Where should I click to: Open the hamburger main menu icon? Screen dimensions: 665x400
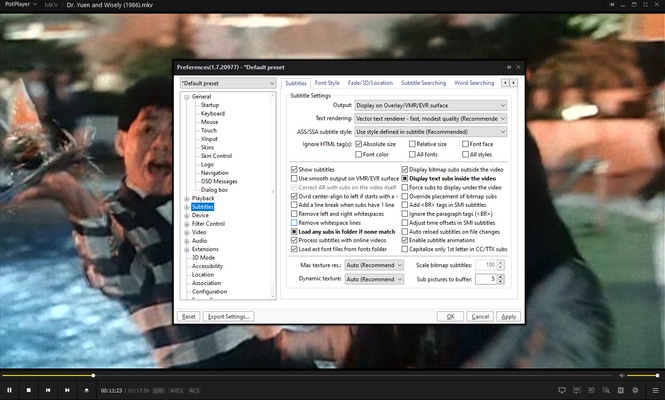click(655, 390)
